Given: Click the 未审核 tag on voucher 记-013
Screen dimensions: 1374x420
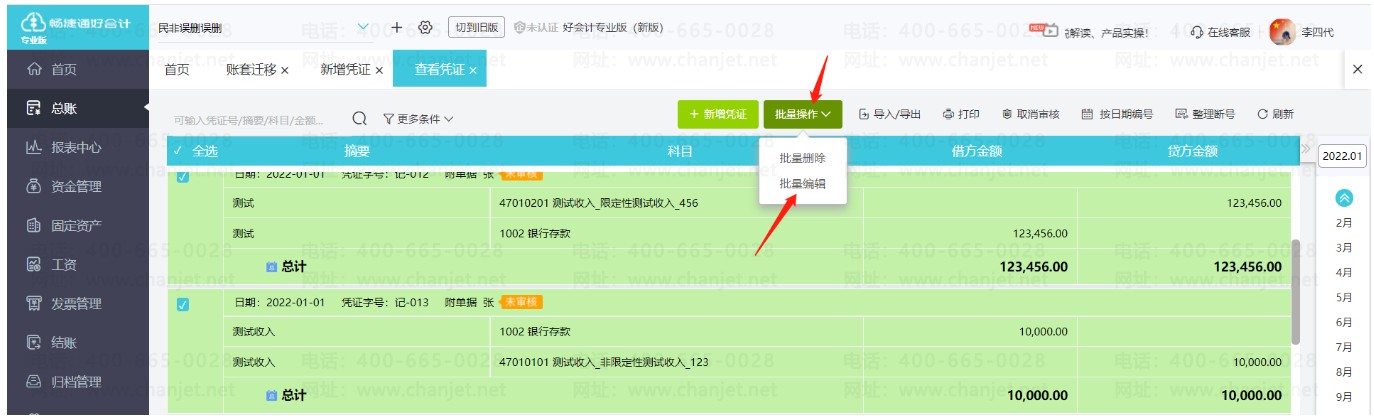Looking at the screenshot, I should [521, 302].
